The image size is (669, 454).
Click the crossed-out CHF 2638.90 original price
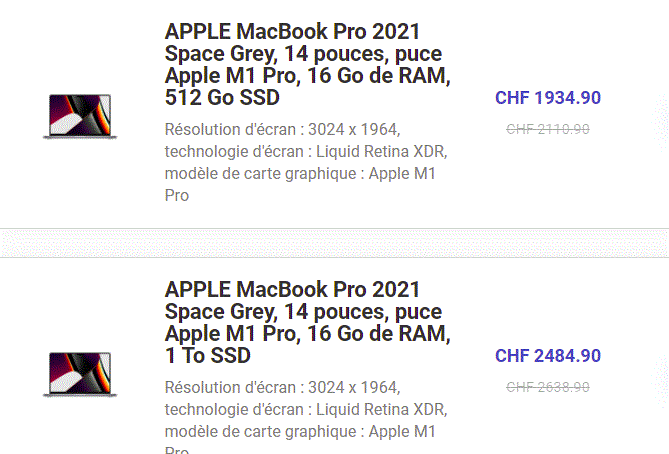(x=548, y=387)
